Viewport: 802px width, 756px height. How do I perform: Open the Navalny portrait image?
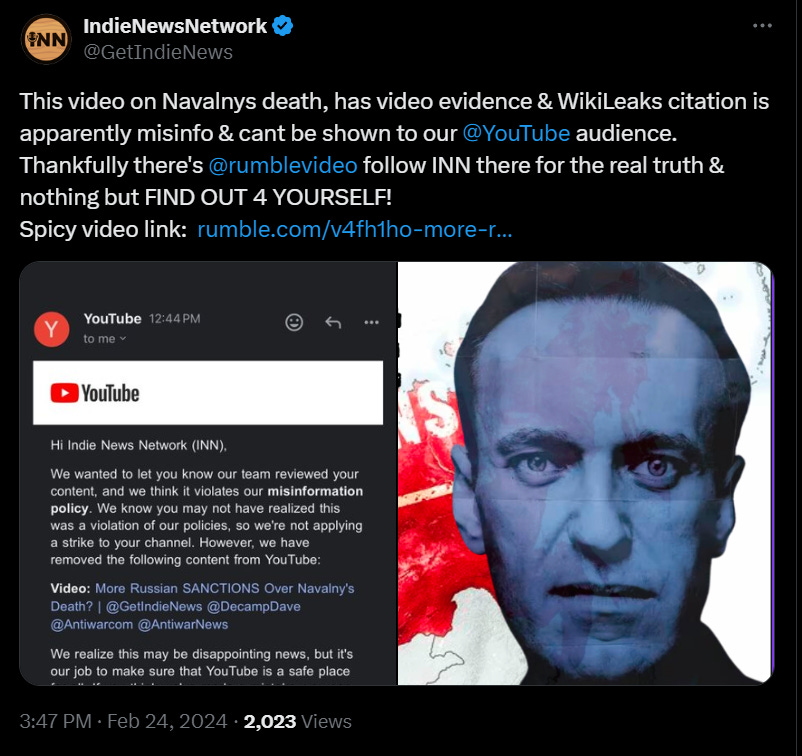point(586,473)
